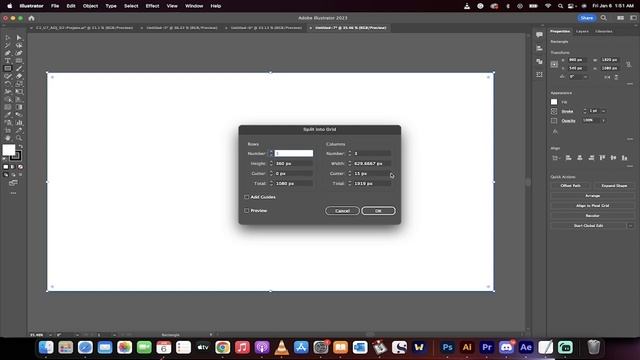The image size is (640, 360).
Task: Adjust the Columns Gutter stepper
Action: pyautogui.click(x=349, y=173)
